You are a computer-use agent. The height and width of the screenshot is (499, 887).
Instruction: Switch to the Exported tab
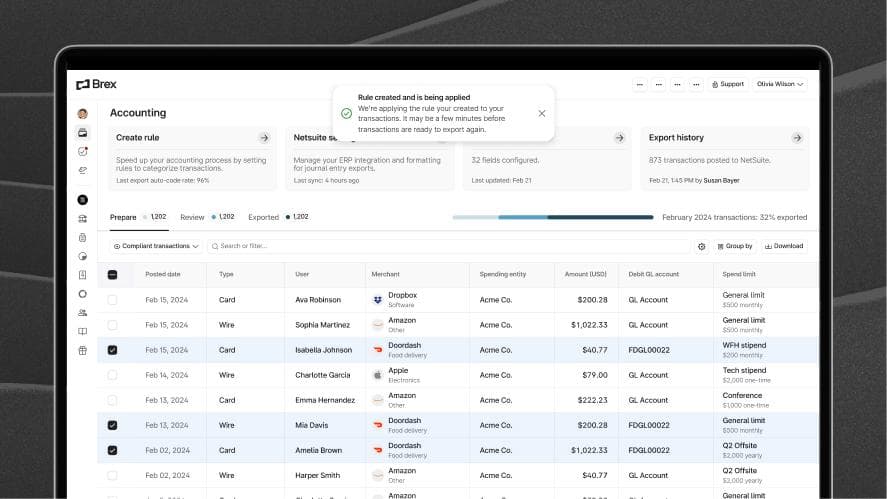point(263,217)
